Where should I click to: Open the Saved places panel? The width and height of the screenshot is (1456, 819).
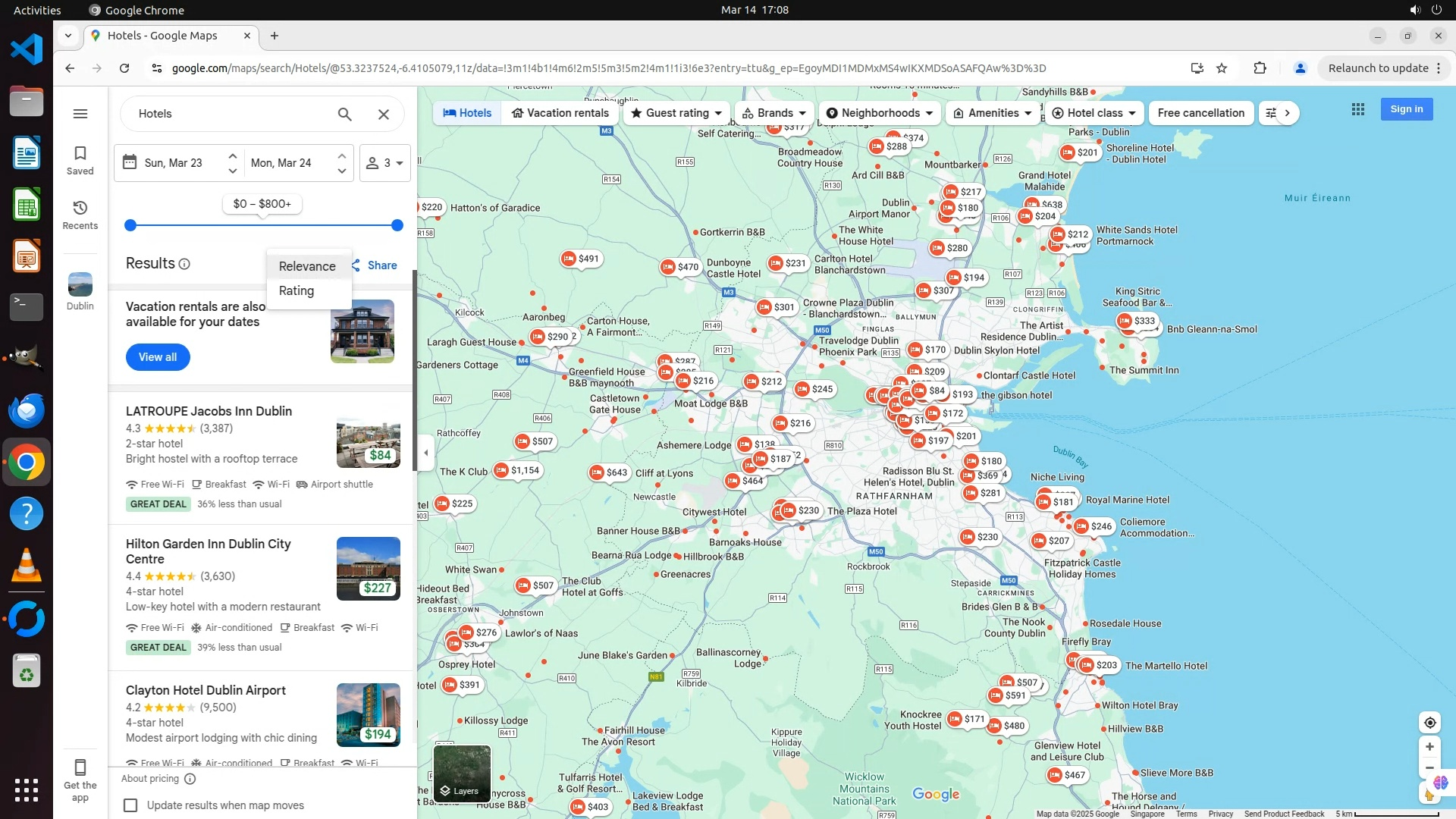pos(80,160)
